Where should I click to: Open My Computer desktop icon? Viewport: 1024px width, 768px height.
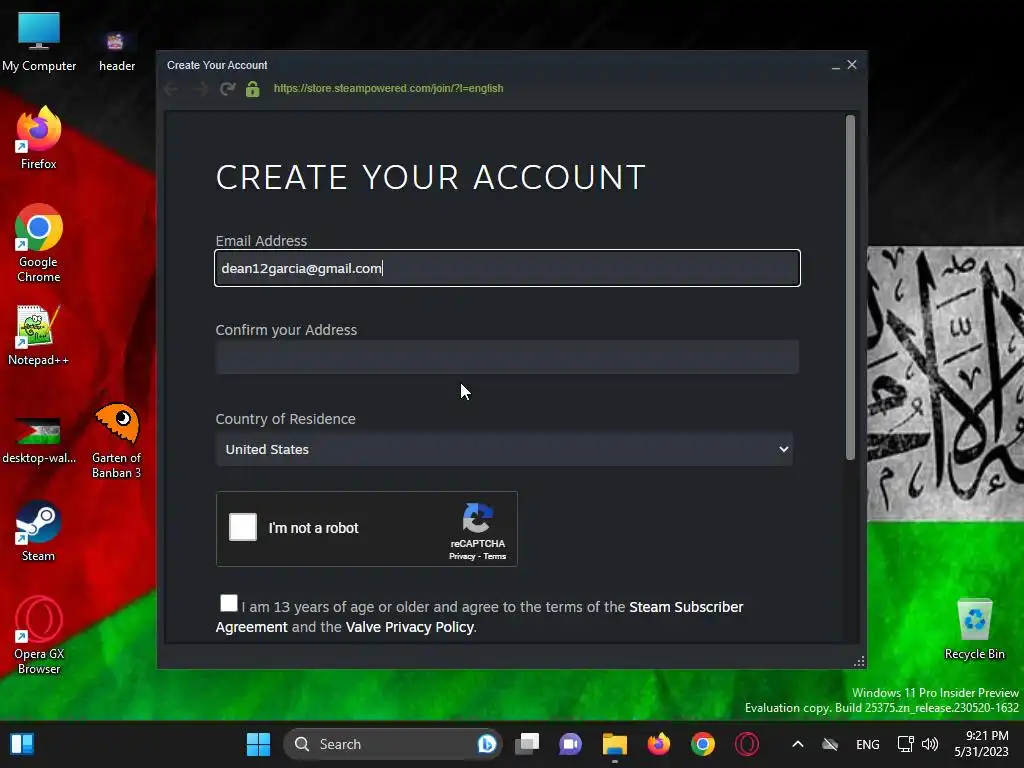39,41
